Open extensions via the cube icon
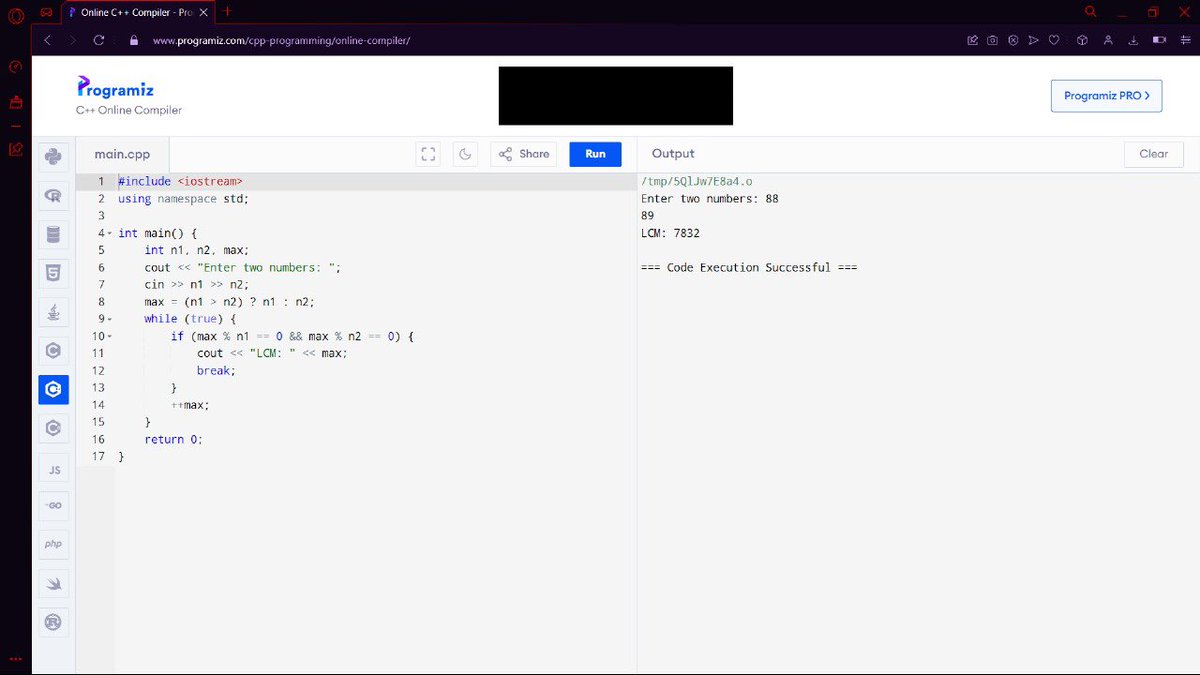This screenshot has height=675, width=1200. (1082, 40)
